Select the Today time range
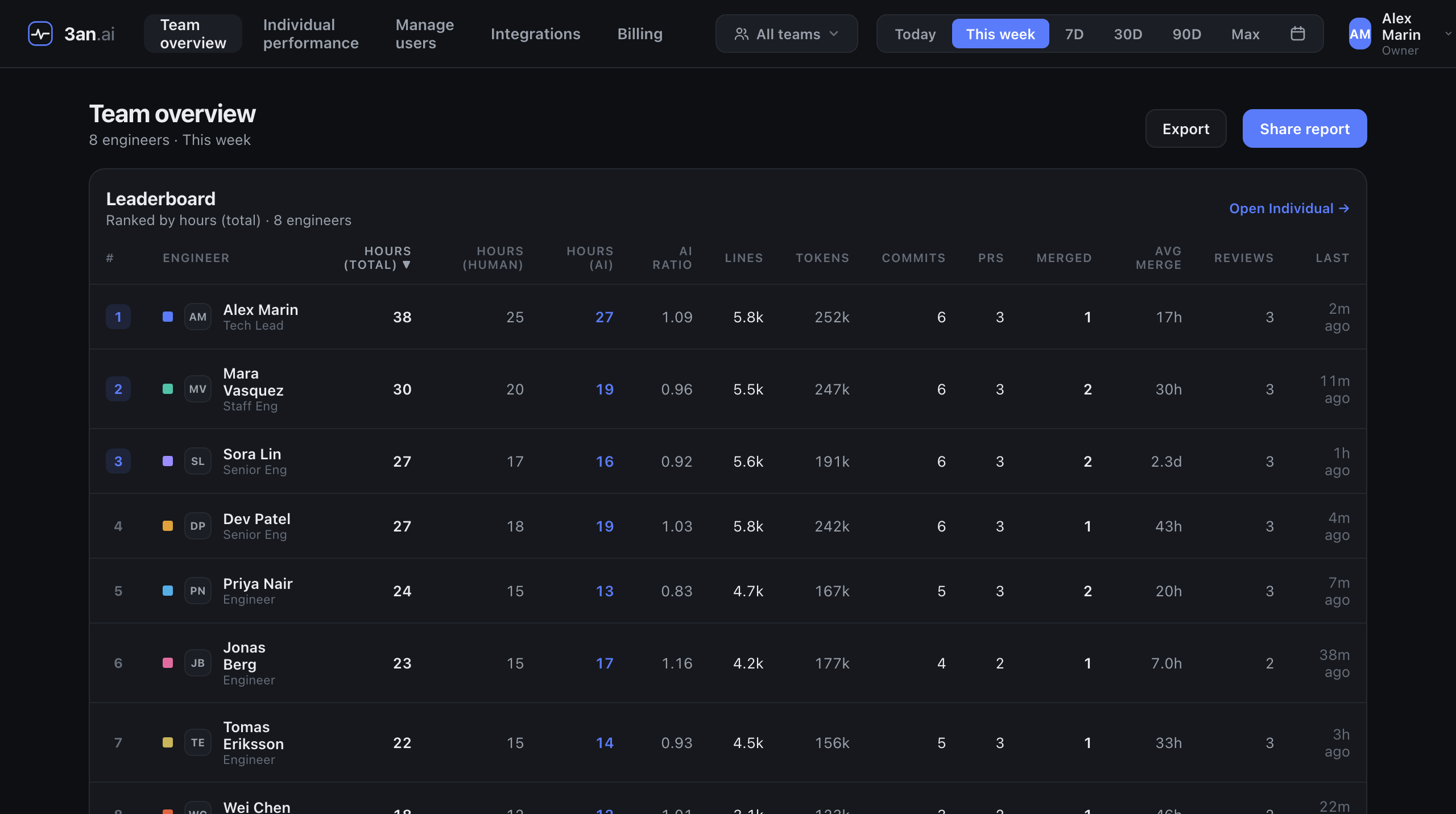1456x814 pixels. coord(915,34)
